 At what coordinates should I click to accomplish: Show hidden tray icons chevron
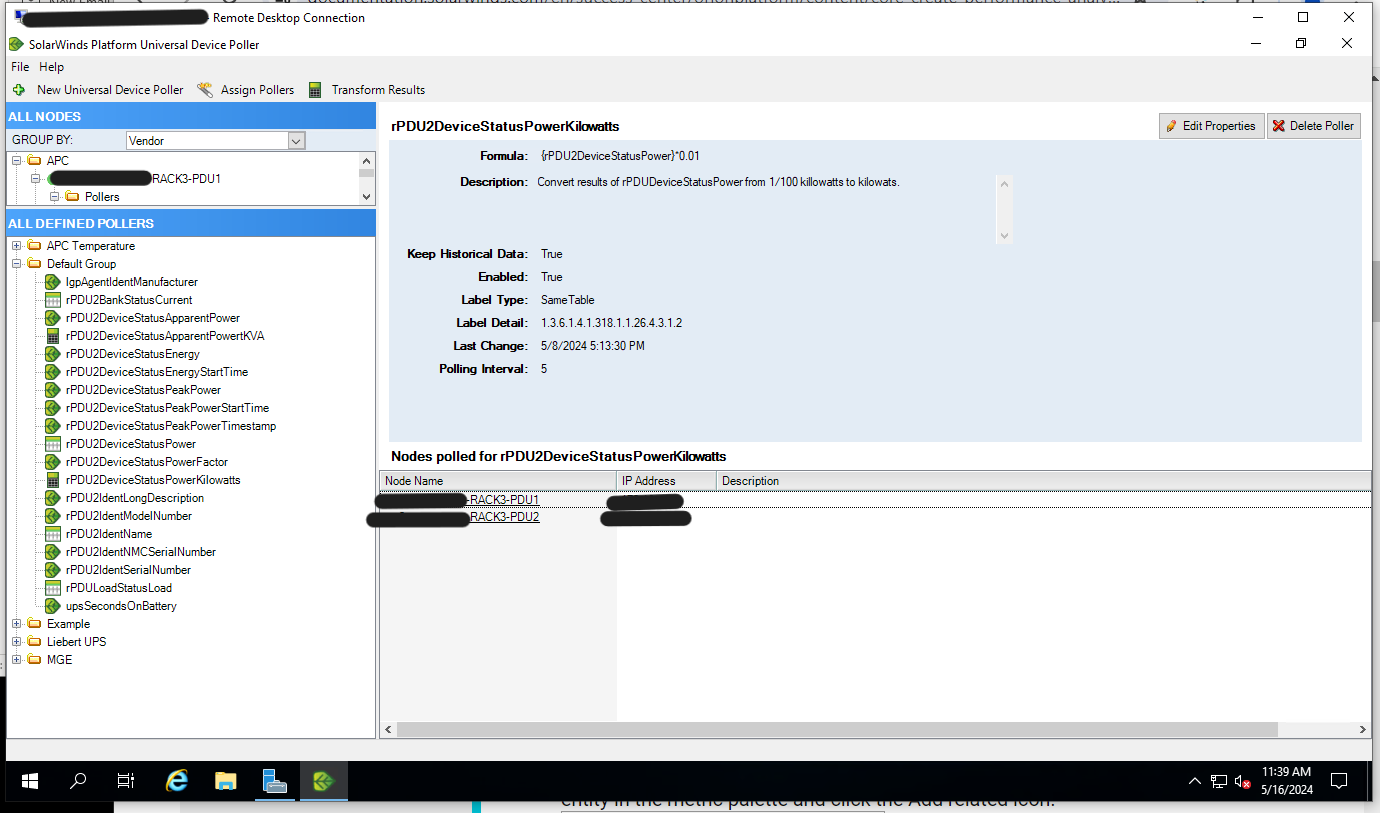[x=1195, y=781]
